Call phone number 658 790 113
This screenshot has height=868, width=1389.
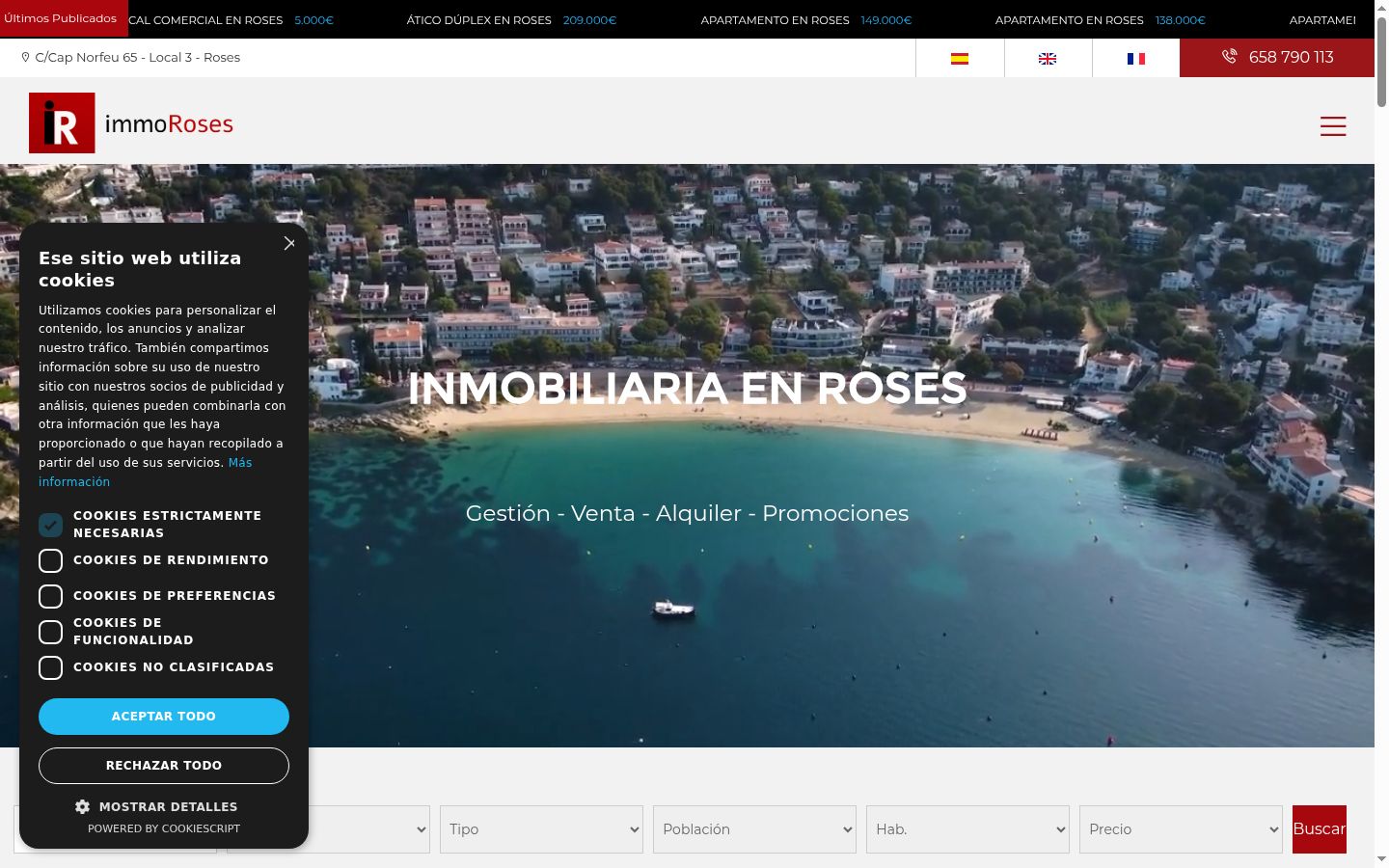(1291, 58)
